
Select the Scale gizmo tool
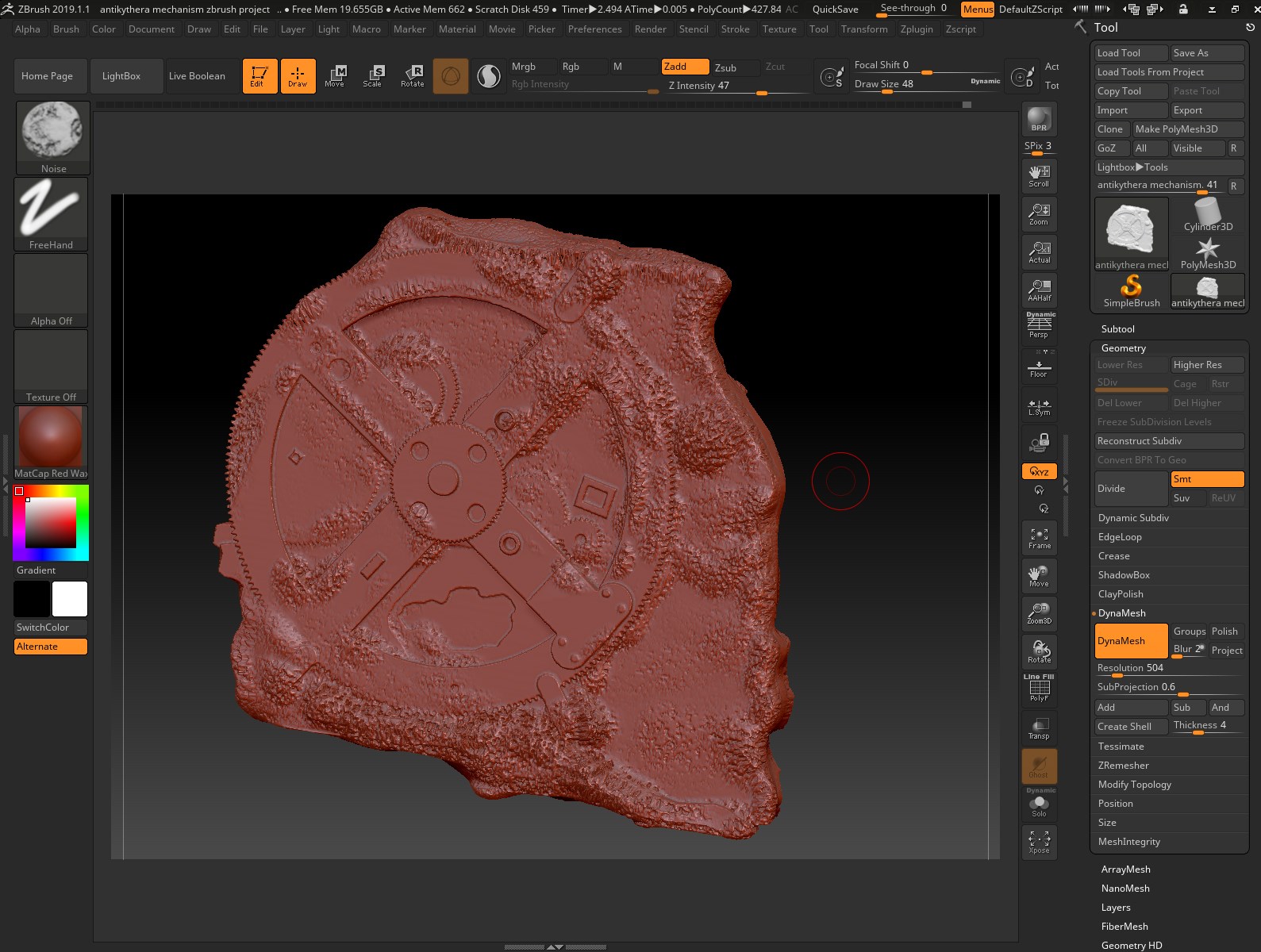pos(372,75)
